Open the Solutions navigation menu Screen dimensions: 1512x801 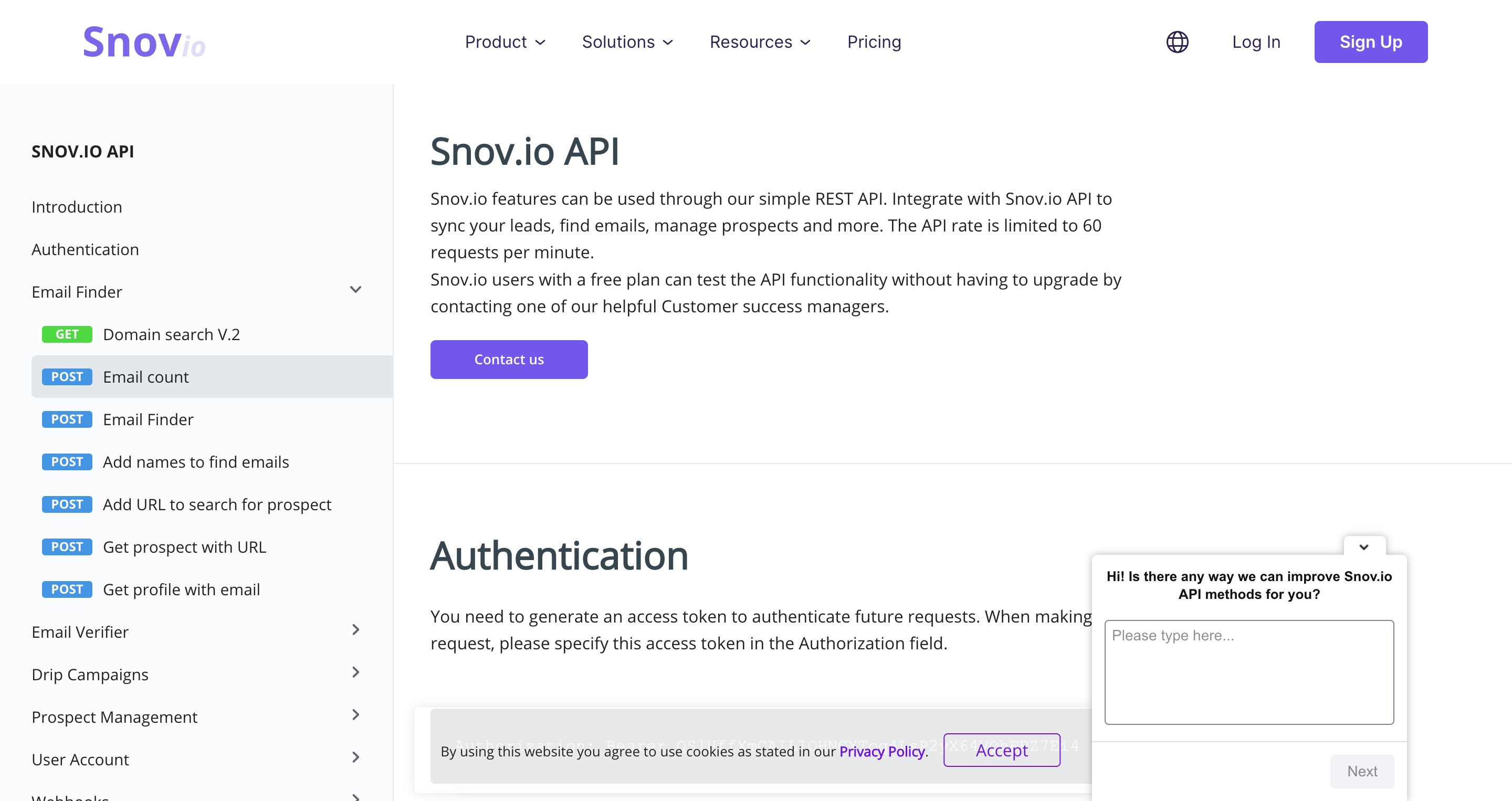pos(627,42)
